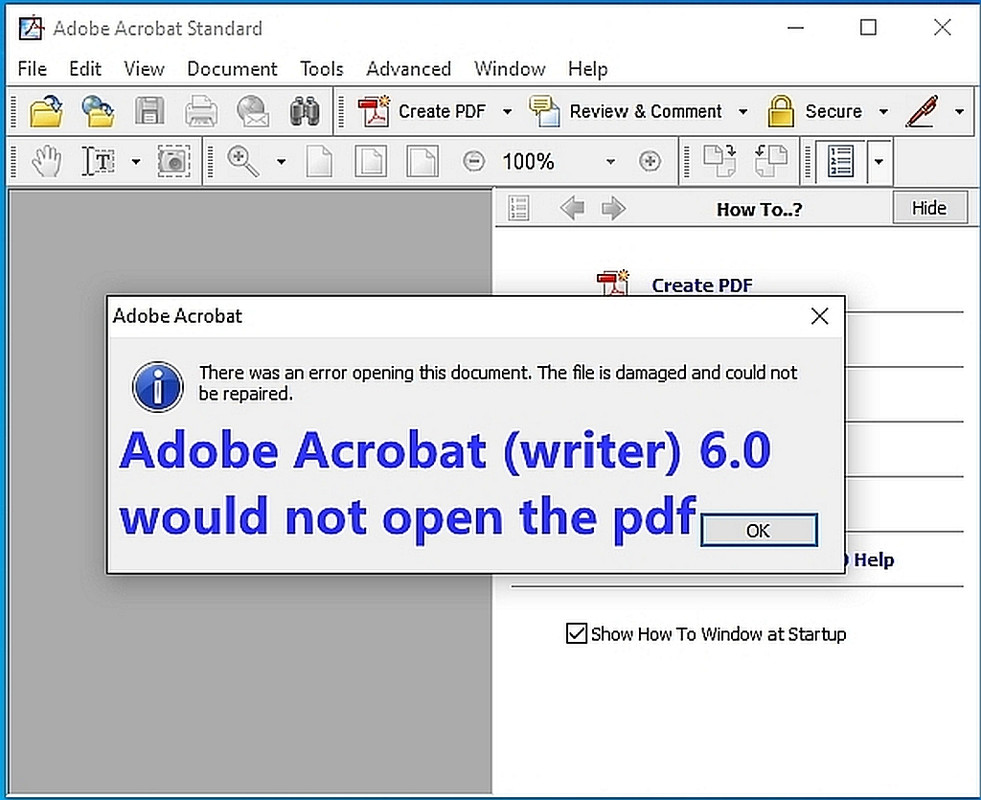The width and height of the screenshot is (981, 800).
Task: Open the Document menu
Action: pos(232,68)
